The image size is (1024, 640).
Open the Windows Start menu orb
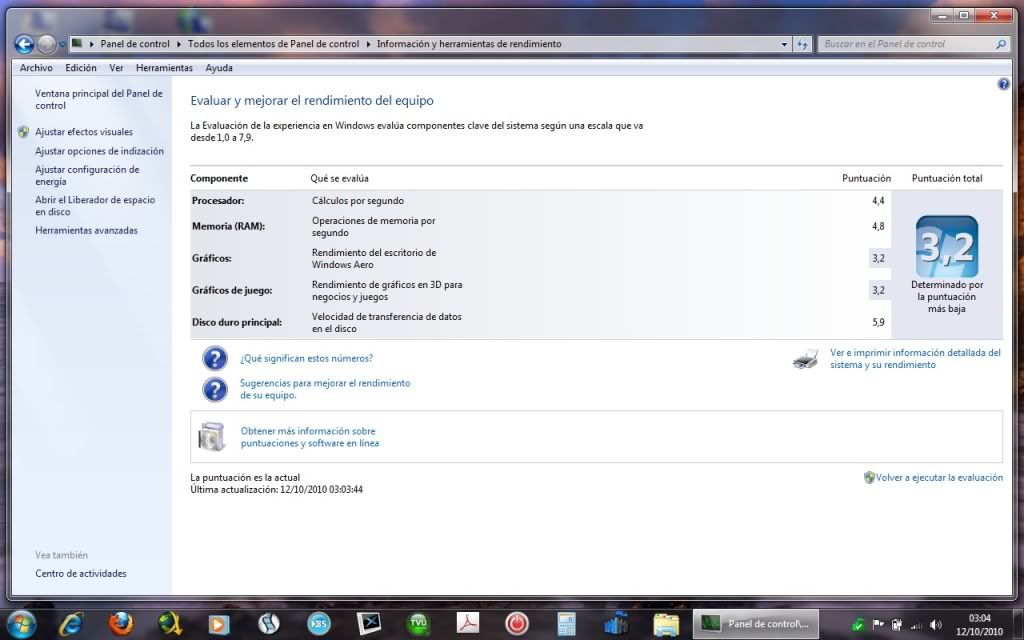pyautogui.click(x=20, y=624)
